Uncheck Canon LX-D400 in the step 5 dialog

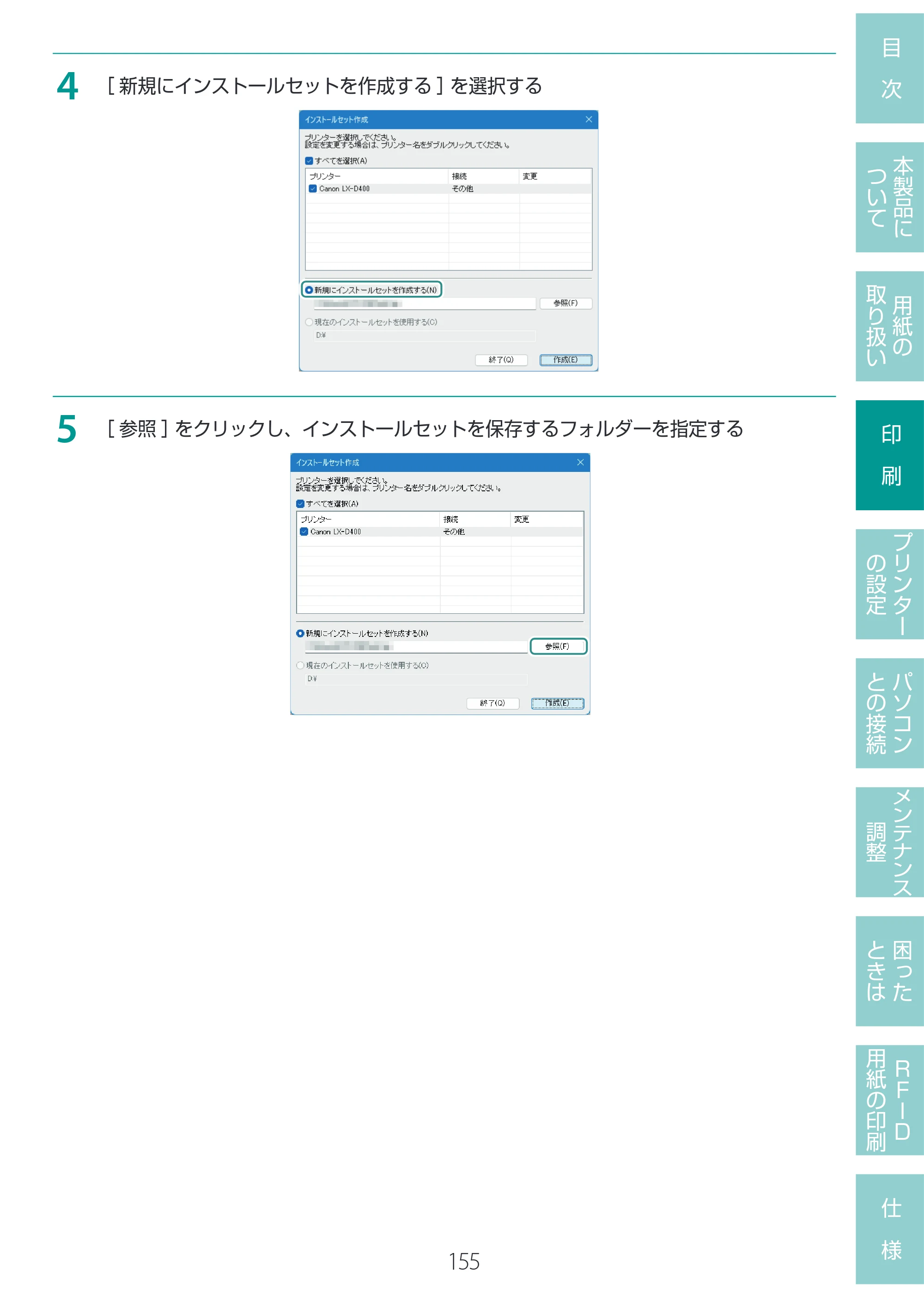[x=304, y=532]
